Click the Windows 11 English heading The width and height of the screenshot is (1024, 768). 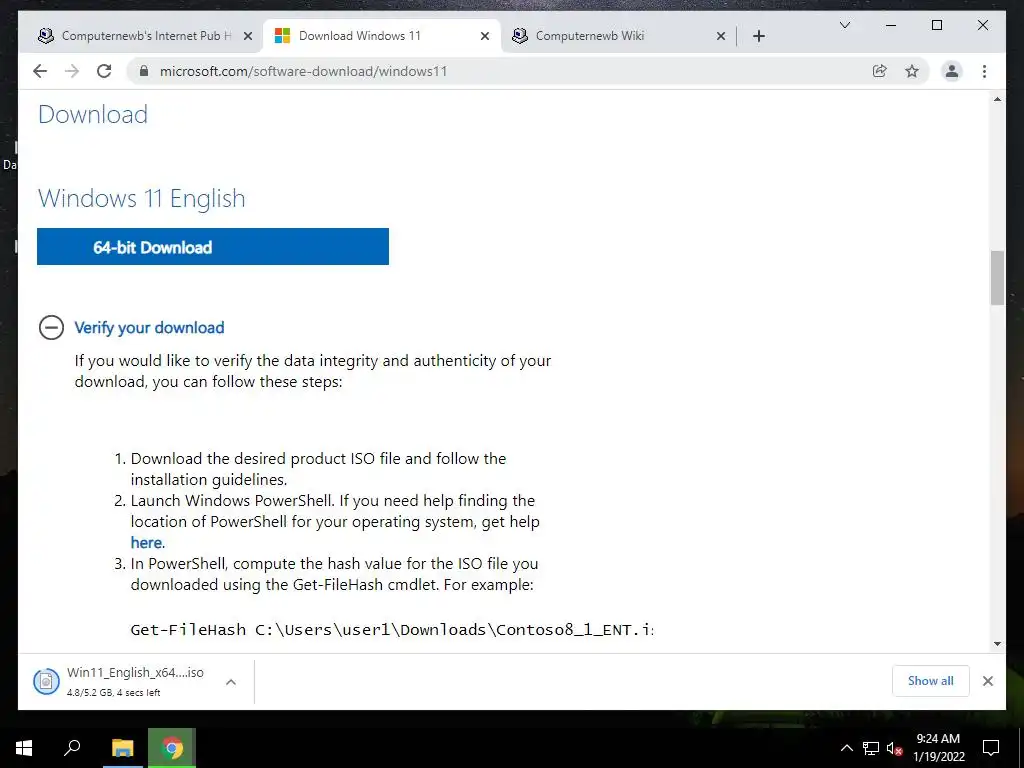[142, 199]
